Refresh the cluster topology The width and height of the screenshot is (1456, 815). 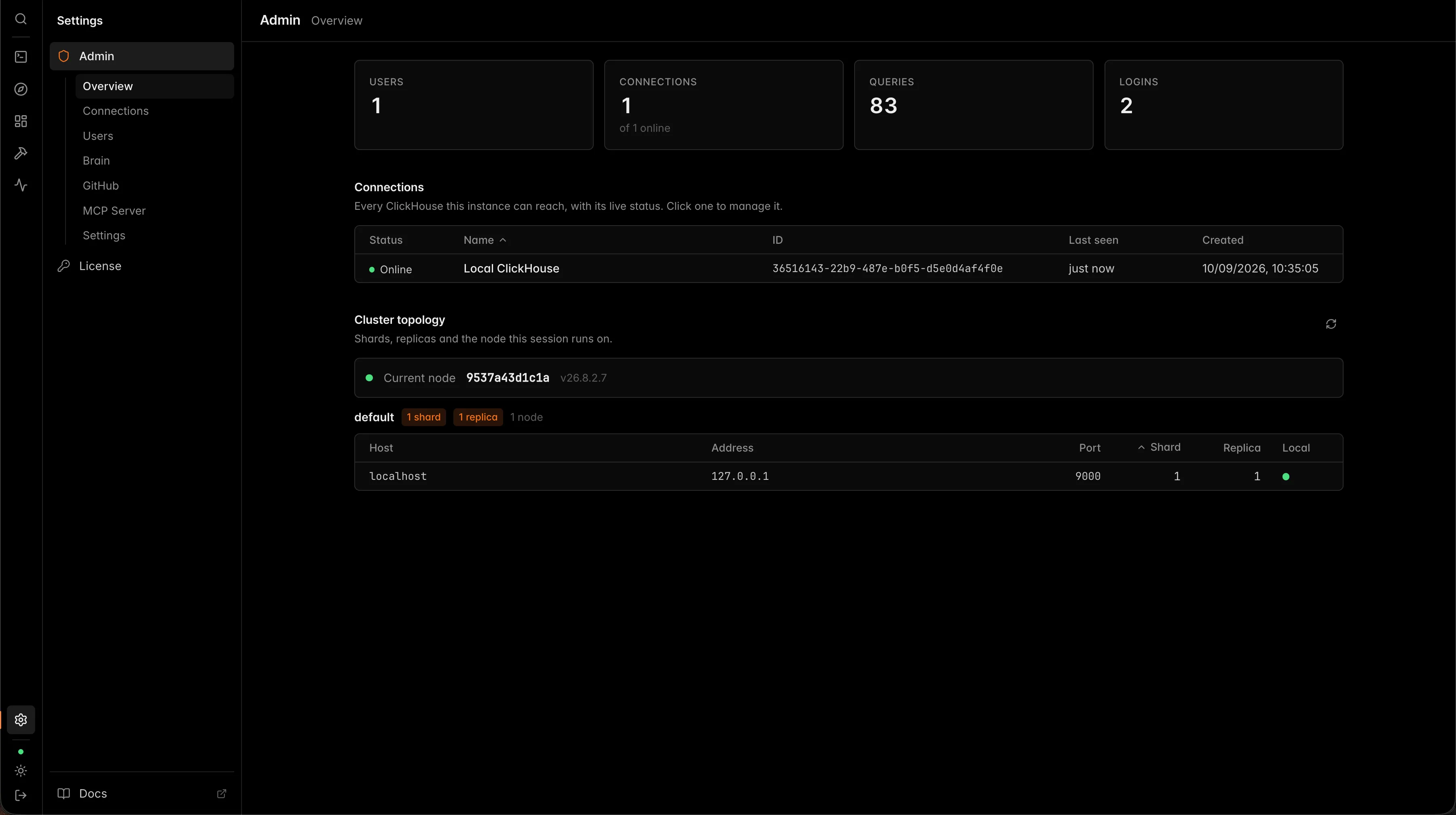click(x=1331, y=324)
